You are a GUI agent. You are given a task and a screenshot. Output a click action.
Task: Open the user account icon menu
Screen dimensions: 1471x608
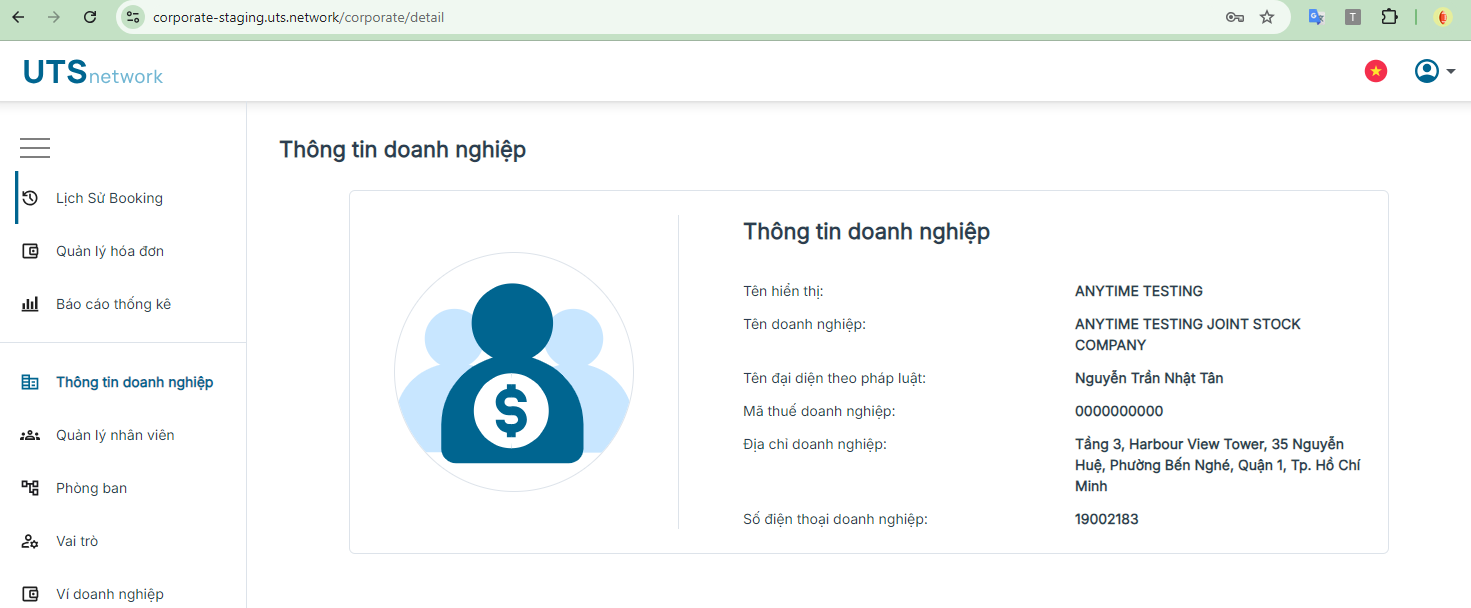[x=1427, y=71]
